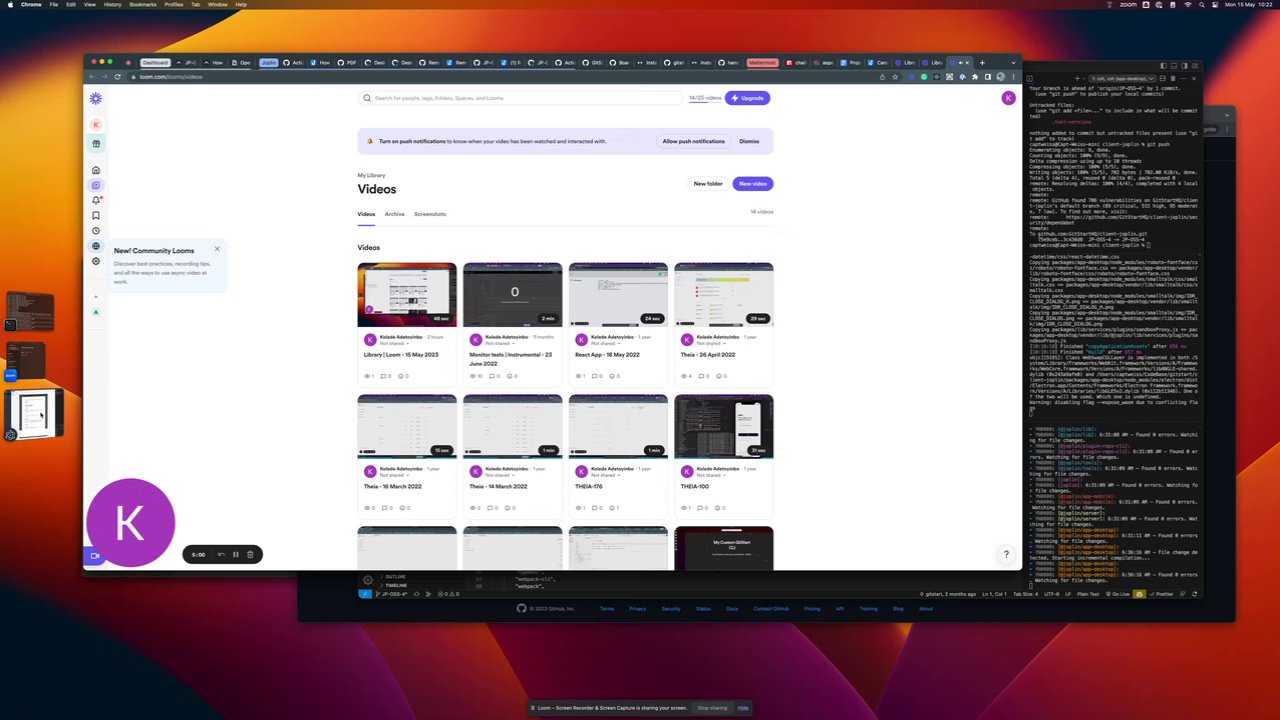Open the Home icon in Loom sidebar
The height and width of the screenshot is (720, 1280).
[x=96, y=170]
